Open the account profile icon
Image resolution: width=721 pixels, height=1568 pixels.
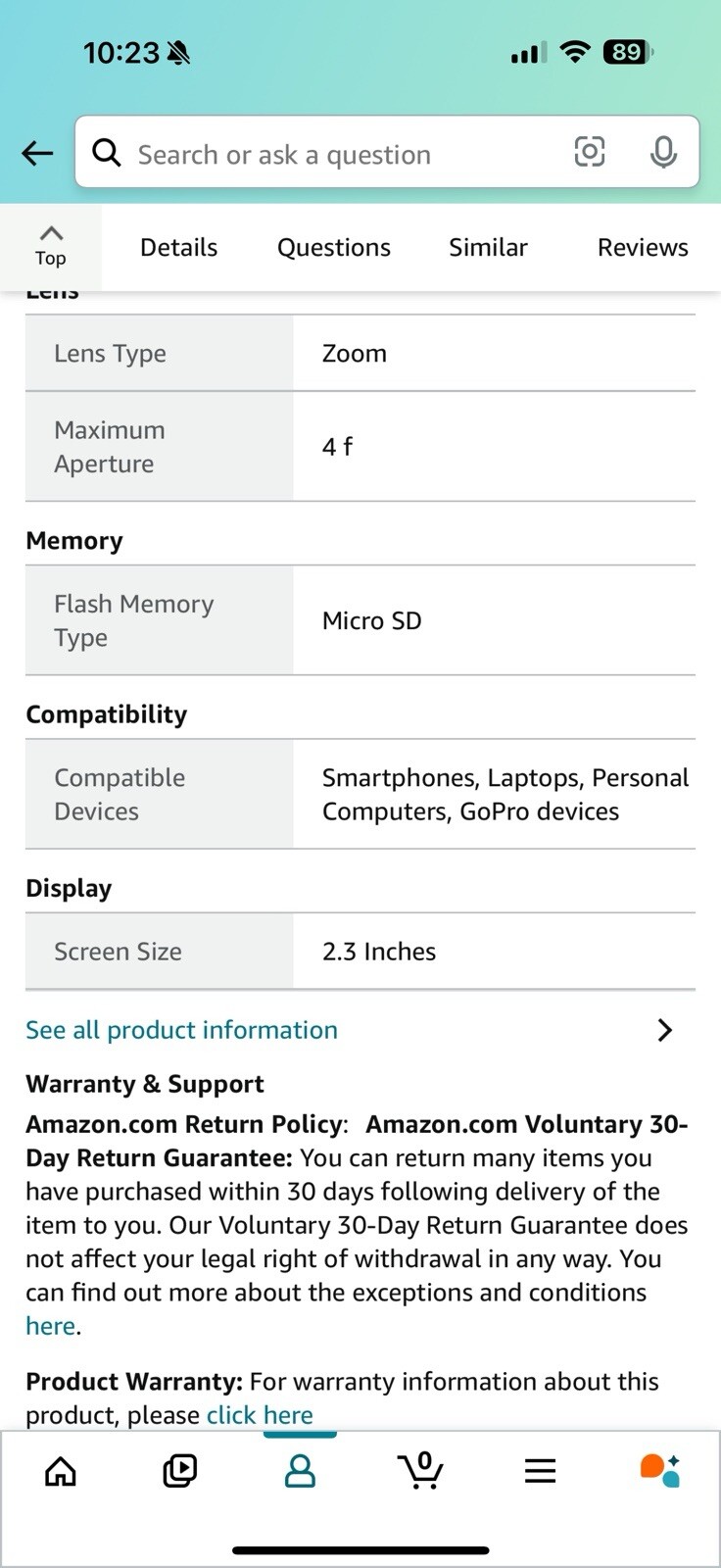pyautogui.click(x=300, y=1471)
